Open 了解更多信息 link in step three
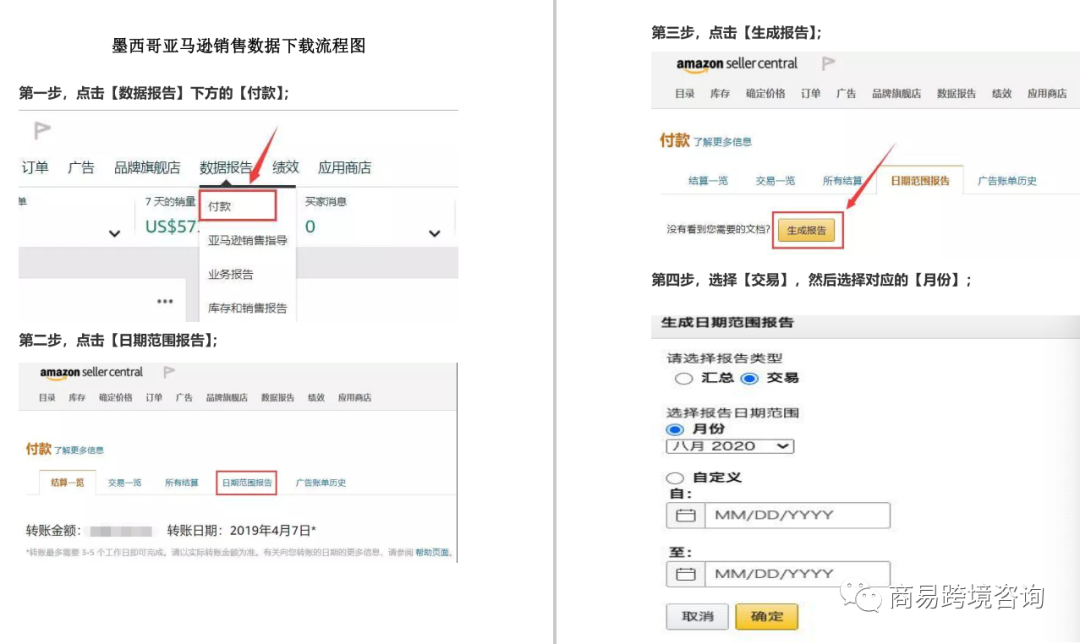Screen dimensions: 1080x644 click(x=722, y=142)
